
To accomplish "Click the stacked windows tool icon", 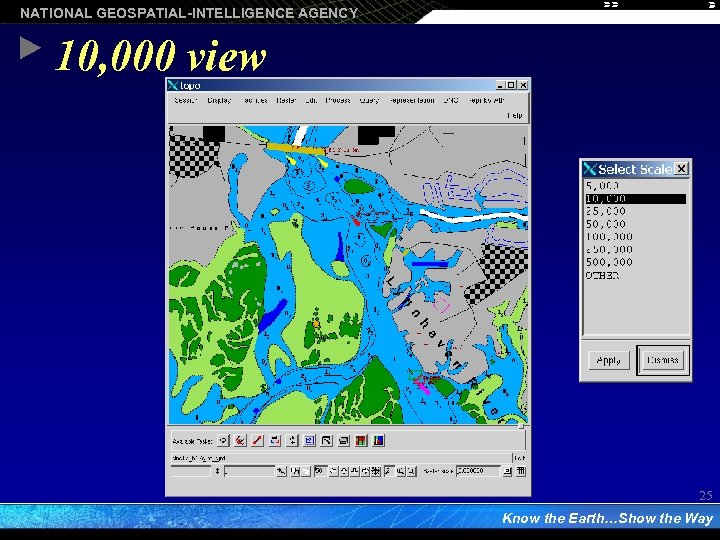I will tap(343, 441).
